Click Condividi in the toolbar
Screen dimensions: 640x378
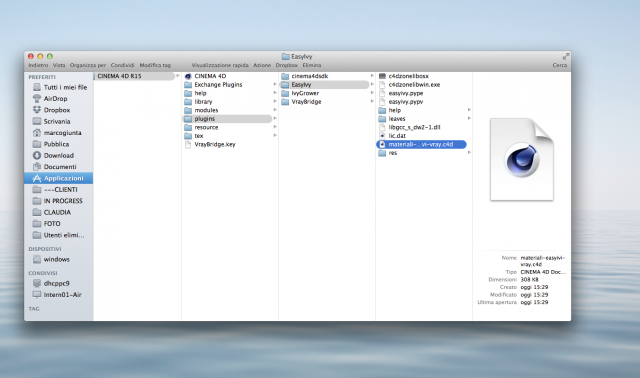click(x=122, y=65)
